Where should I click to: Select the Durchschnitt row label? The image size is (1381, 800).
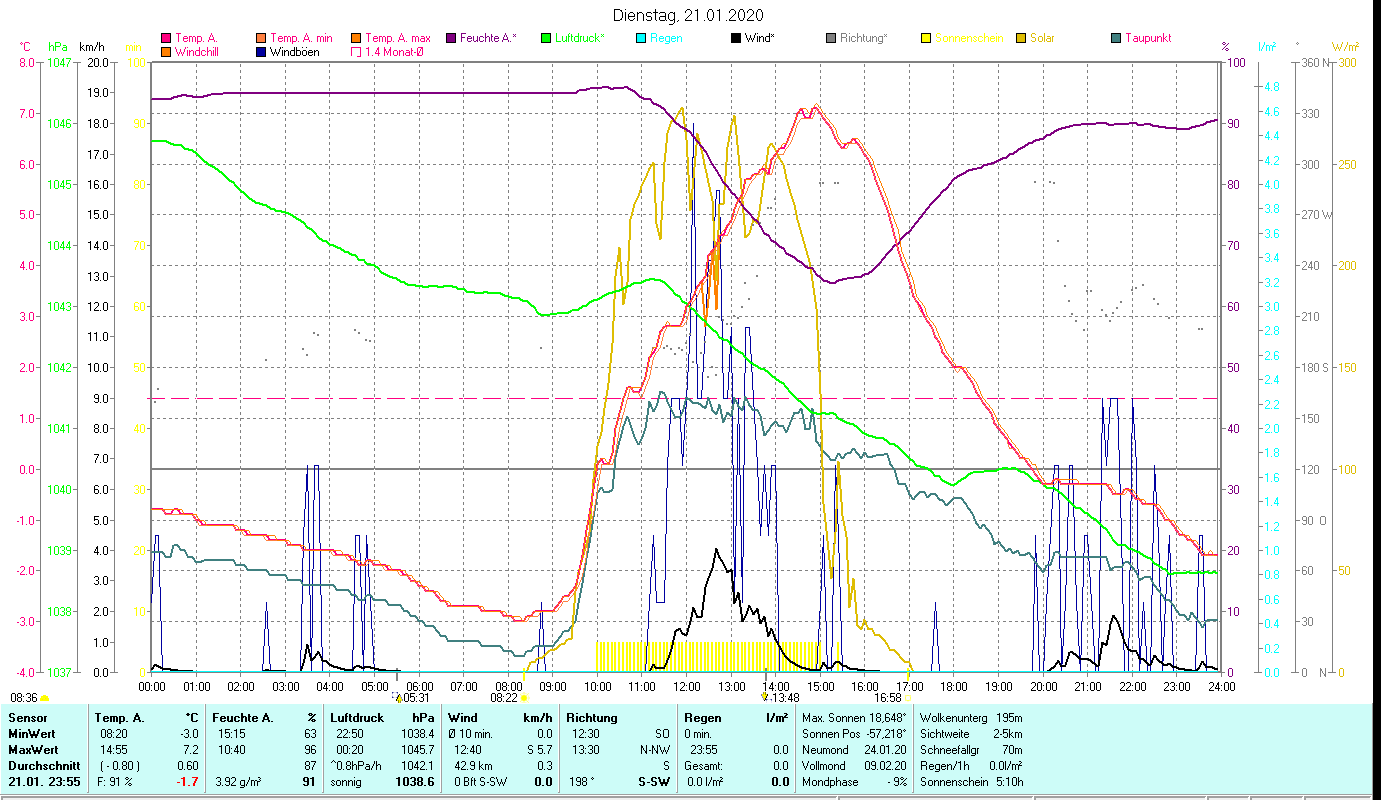tap(43, 766)
